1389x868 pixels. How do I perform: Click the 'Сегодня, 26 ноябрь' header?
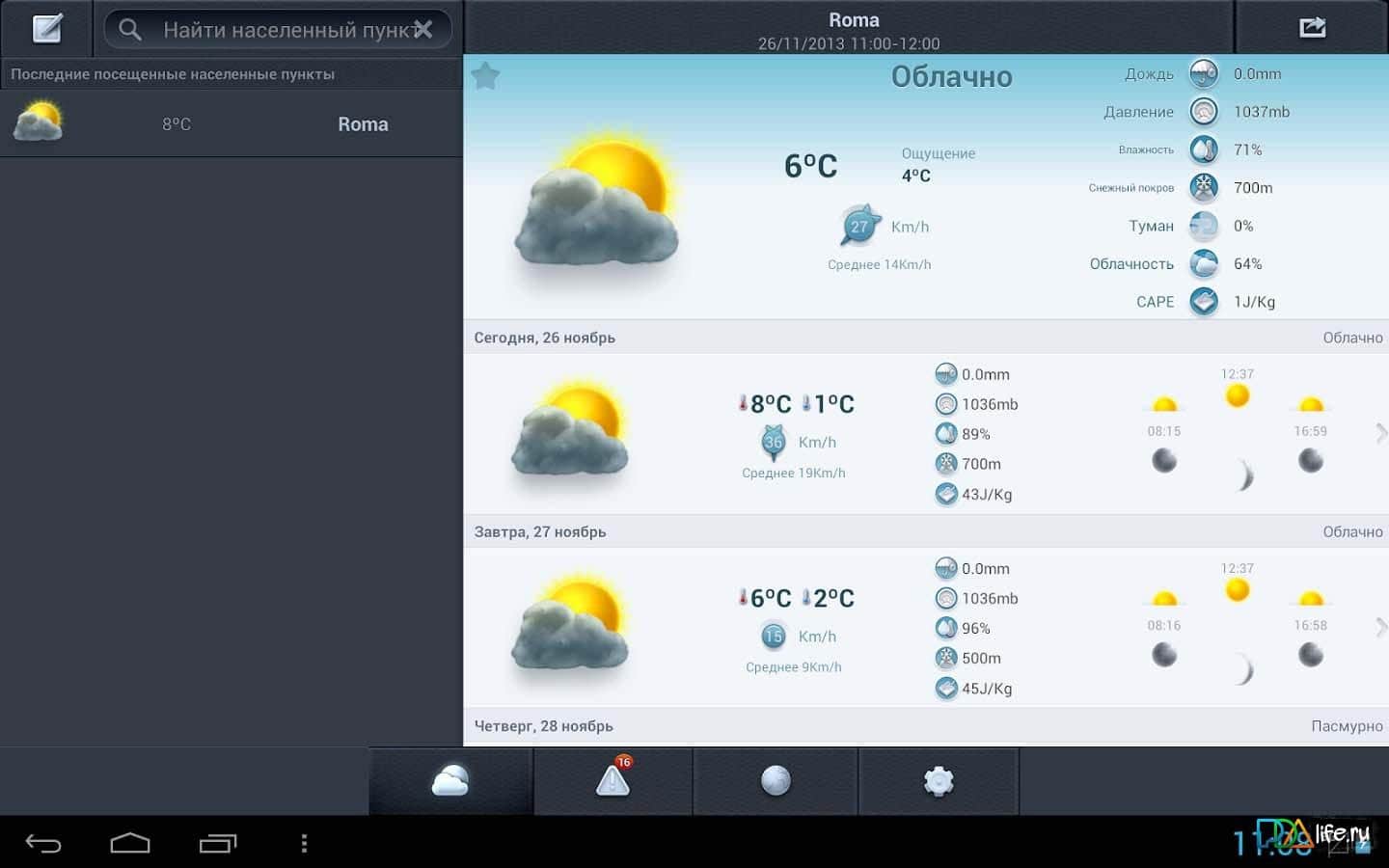[x=545, y=338]
